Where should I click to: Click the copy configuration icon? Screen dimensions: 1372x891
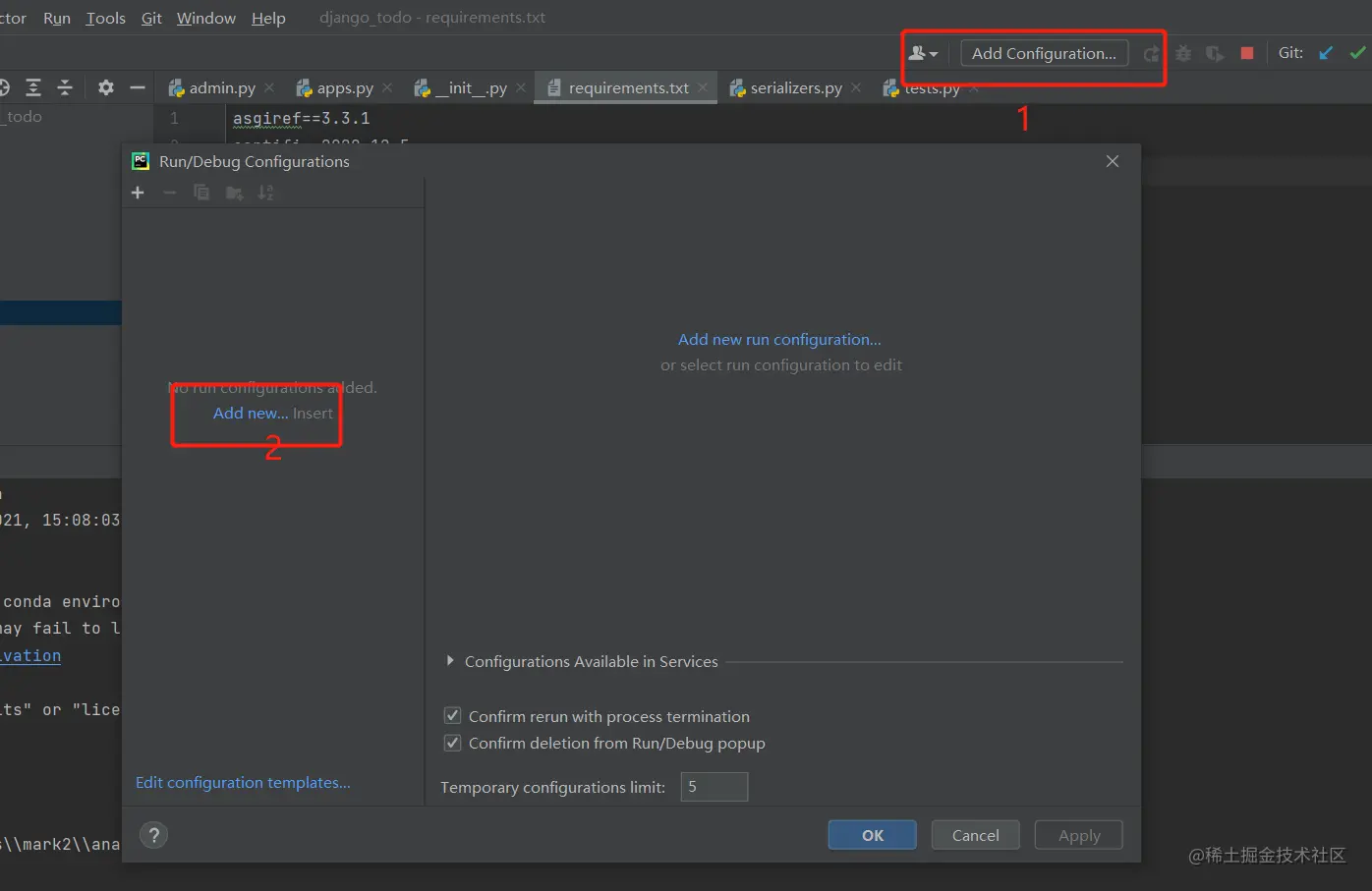click(201, 193)
